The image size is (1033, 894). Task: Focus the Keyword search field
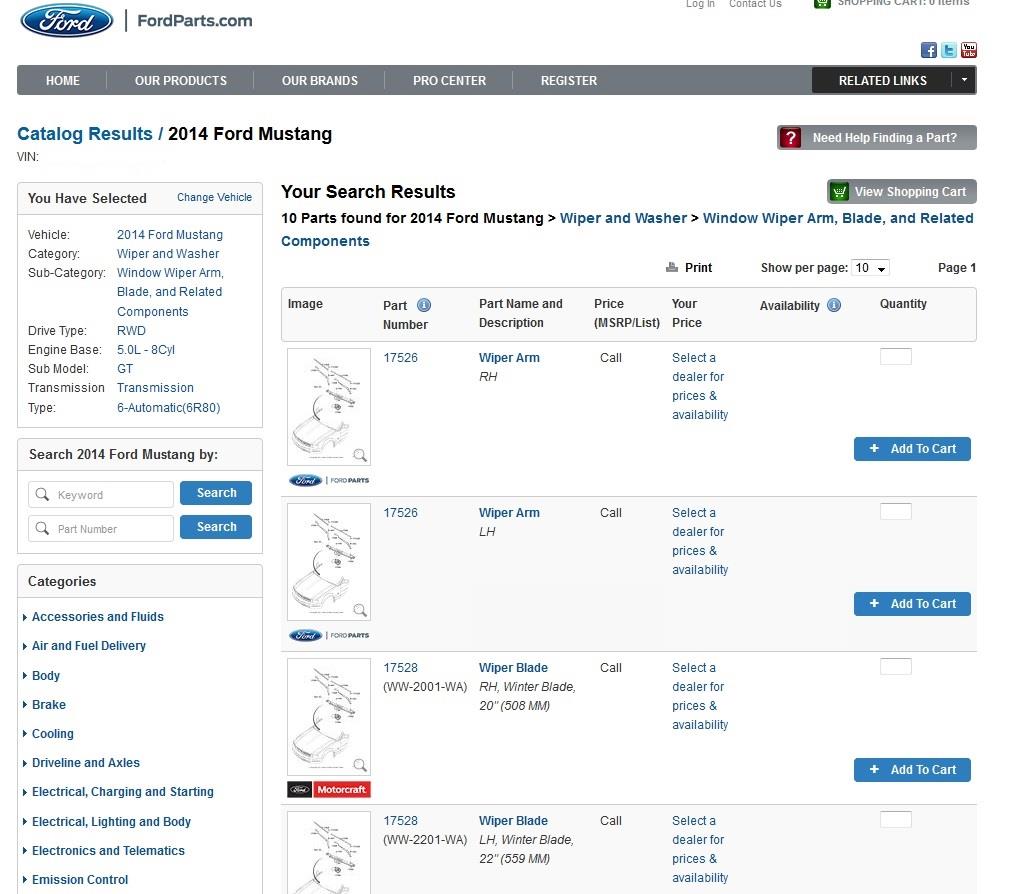101,494
